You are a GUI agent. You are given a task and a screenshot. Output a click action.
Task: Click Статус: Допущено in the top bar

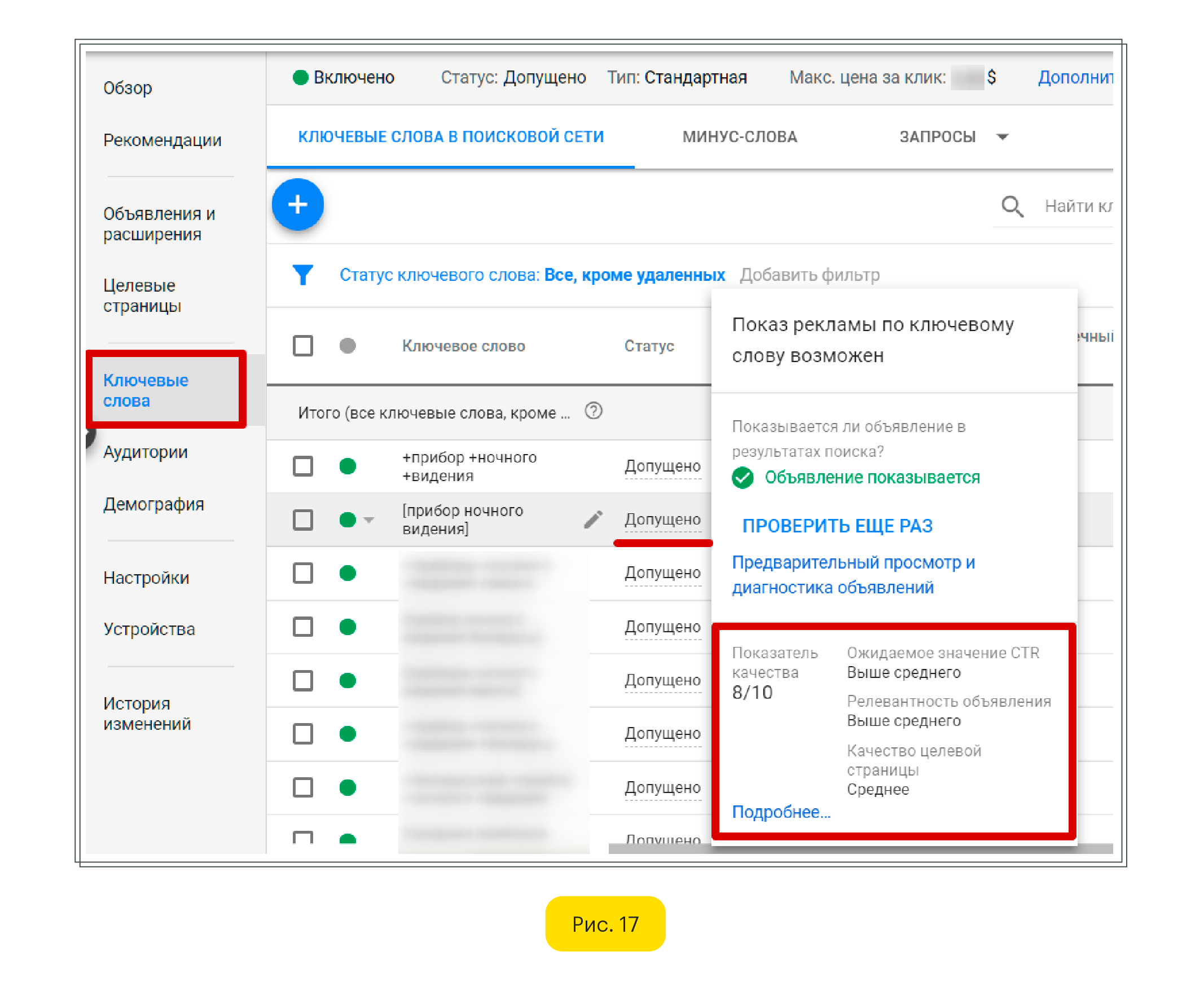513,77
